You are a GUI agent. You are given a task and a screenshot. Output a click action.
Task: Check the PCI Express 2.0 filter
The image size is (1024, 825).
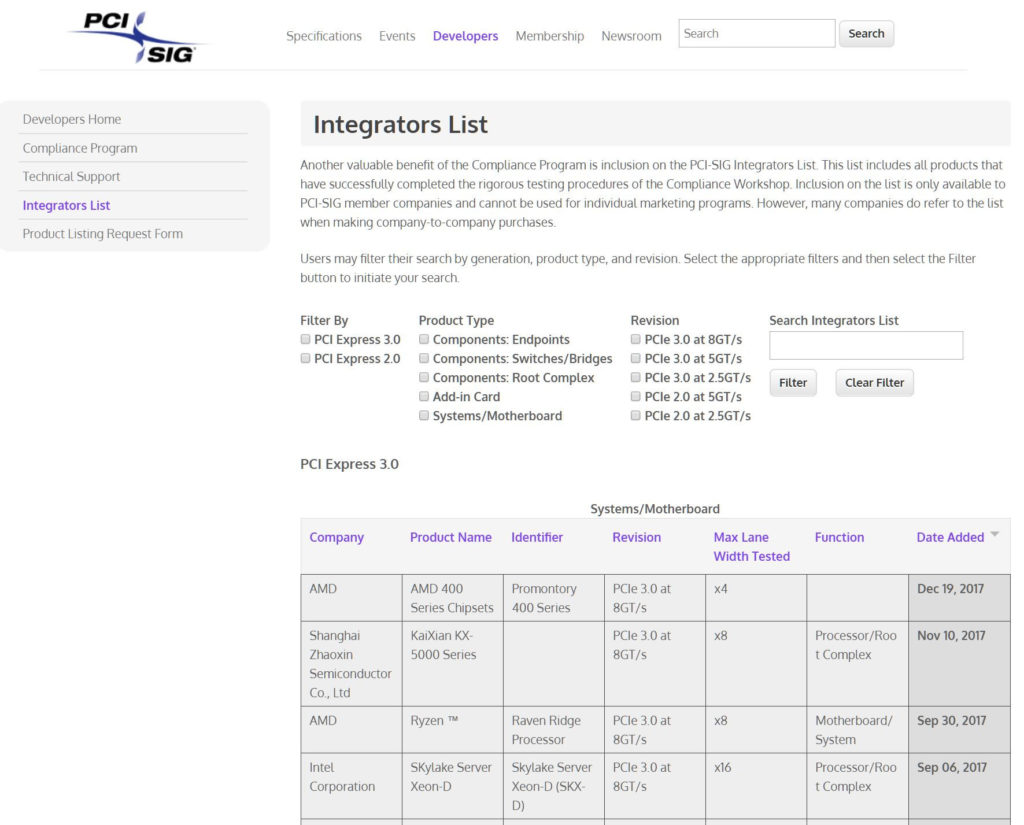(x=306, y=359)
